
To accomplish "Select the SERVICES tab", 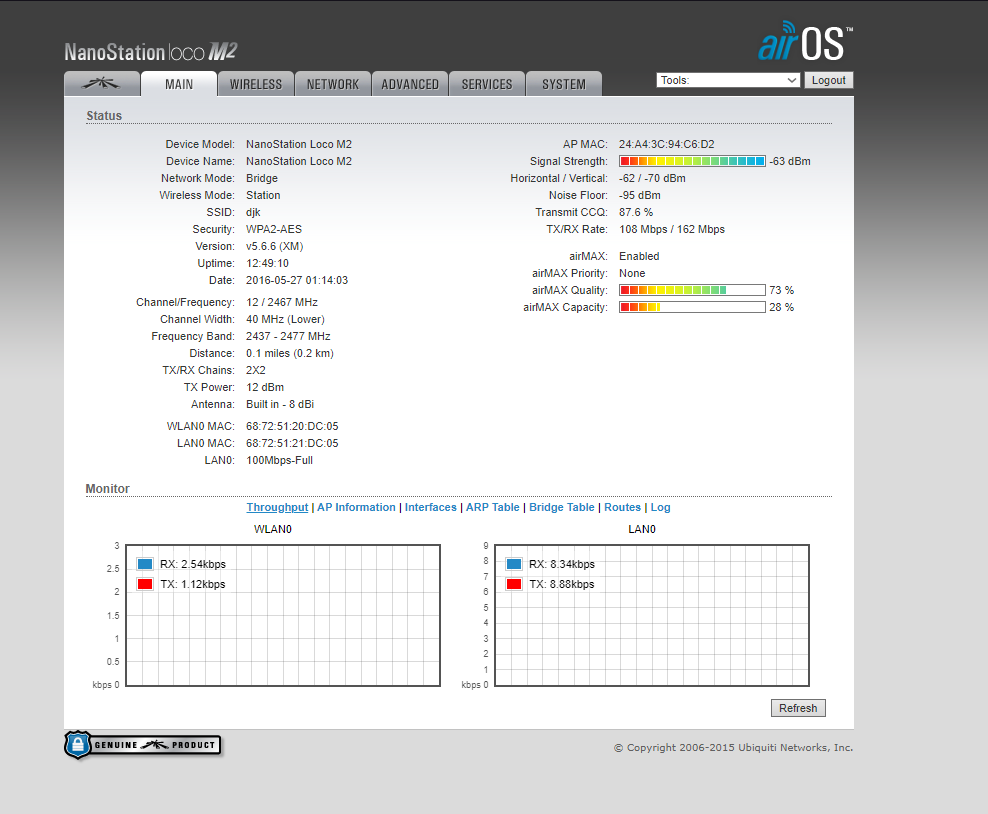I will click(x=486, y=84).
